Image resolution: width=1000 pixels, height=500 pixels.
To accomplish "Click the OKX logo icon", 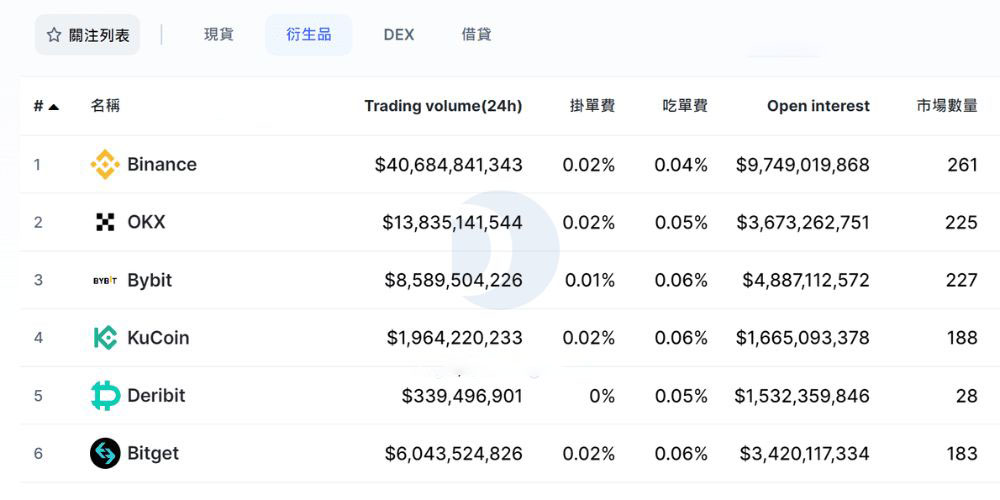I will pyautogui.click(x=105, y=222).
